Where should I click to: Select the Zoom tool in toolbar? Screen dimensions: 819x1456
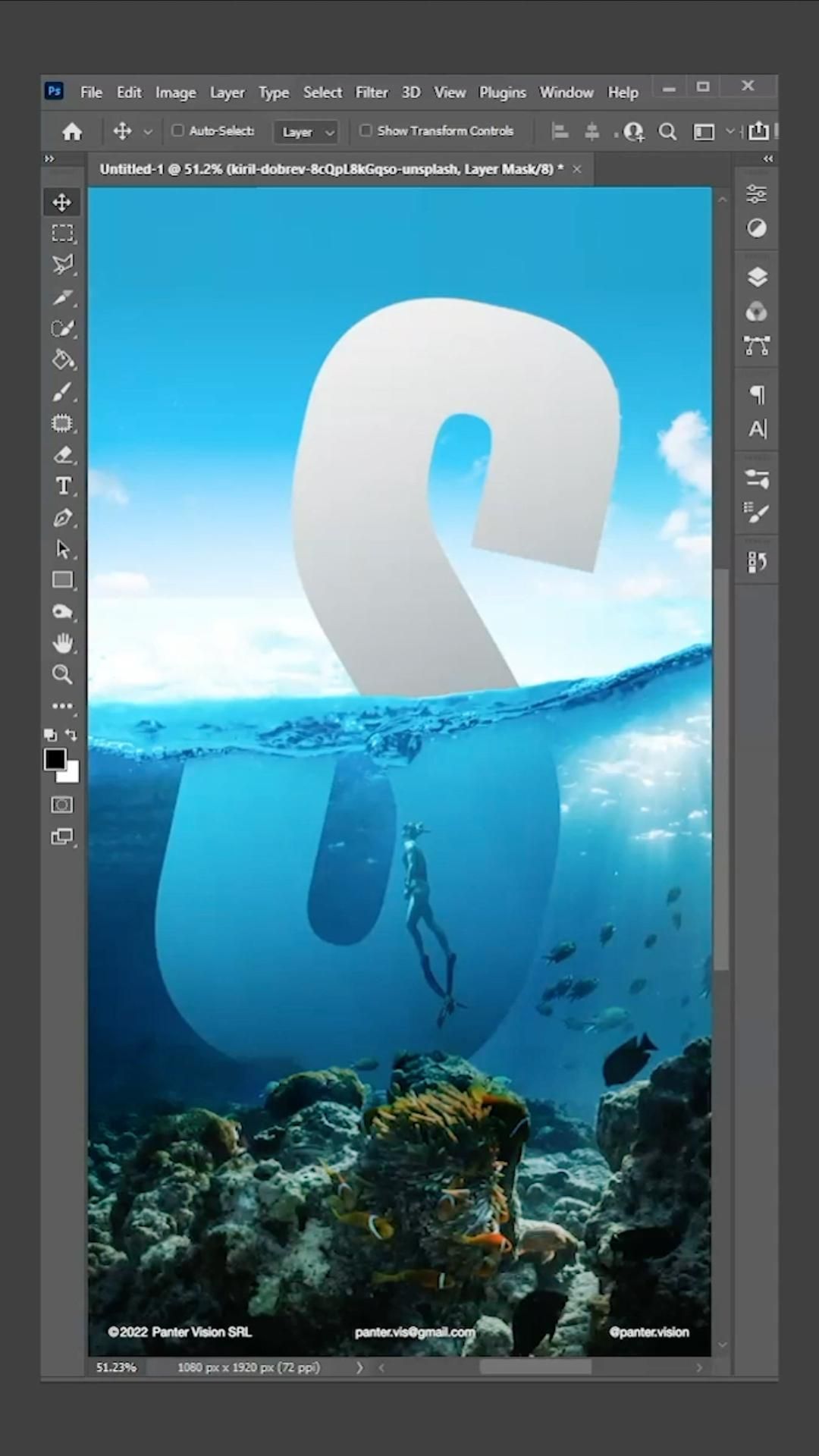pos(62,675)
